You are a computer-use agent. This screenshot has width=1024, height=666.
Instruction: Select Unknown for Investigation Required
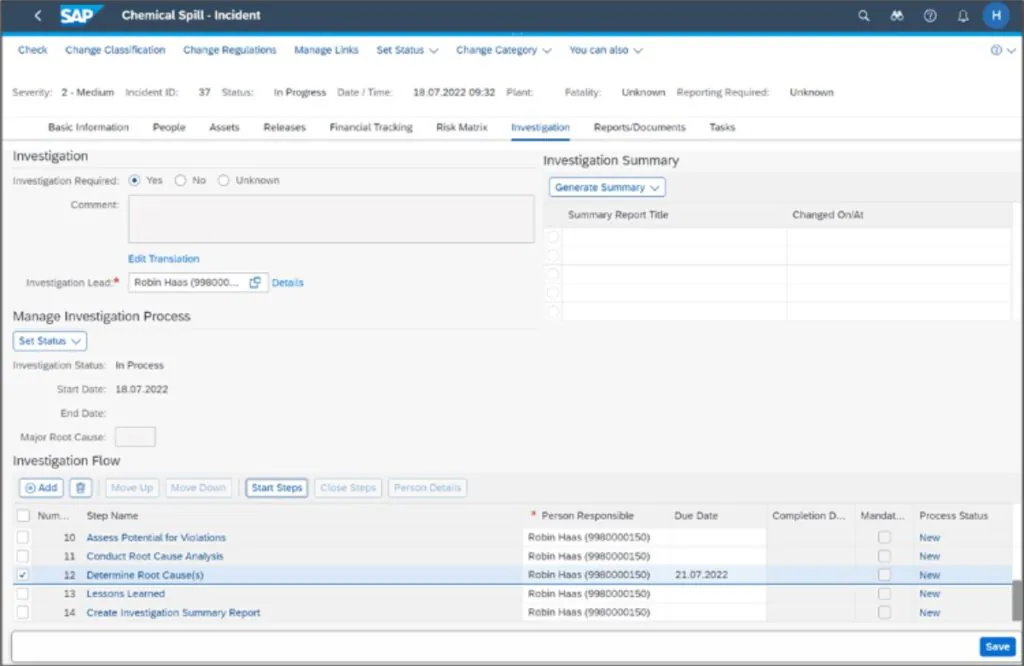(223, 180)
